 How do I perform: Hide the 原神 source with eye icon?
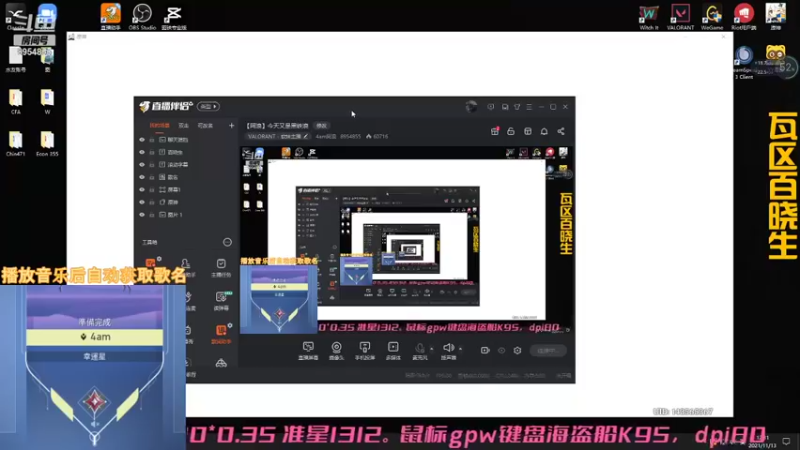[142, 202]
